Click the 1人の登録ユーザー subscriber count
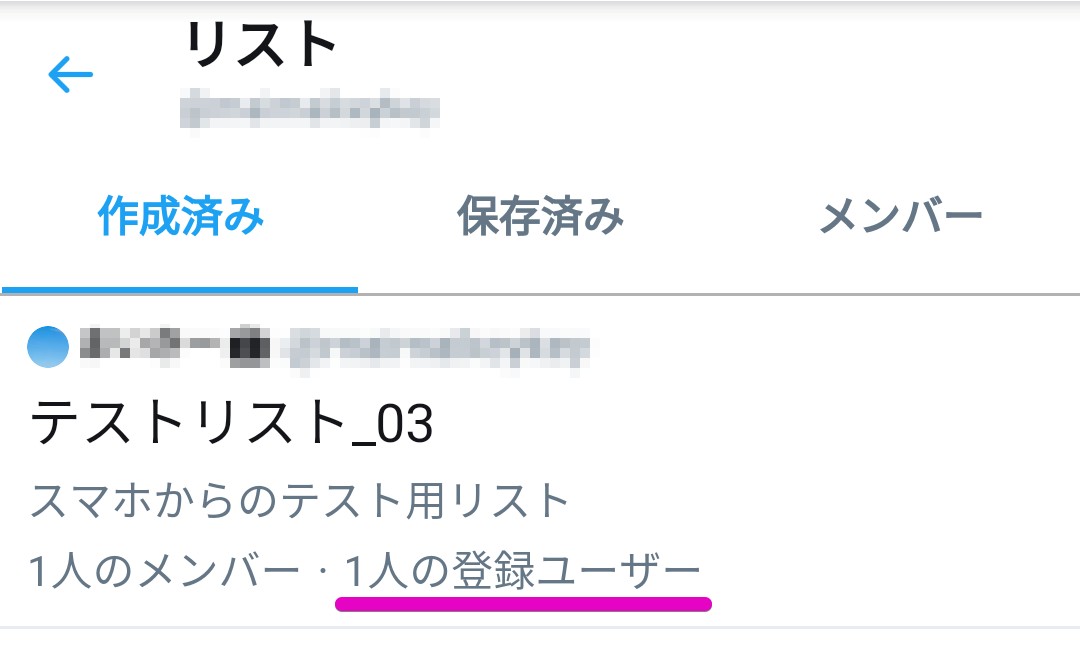Screen dimensions: 1080x648 pos(522,571)
